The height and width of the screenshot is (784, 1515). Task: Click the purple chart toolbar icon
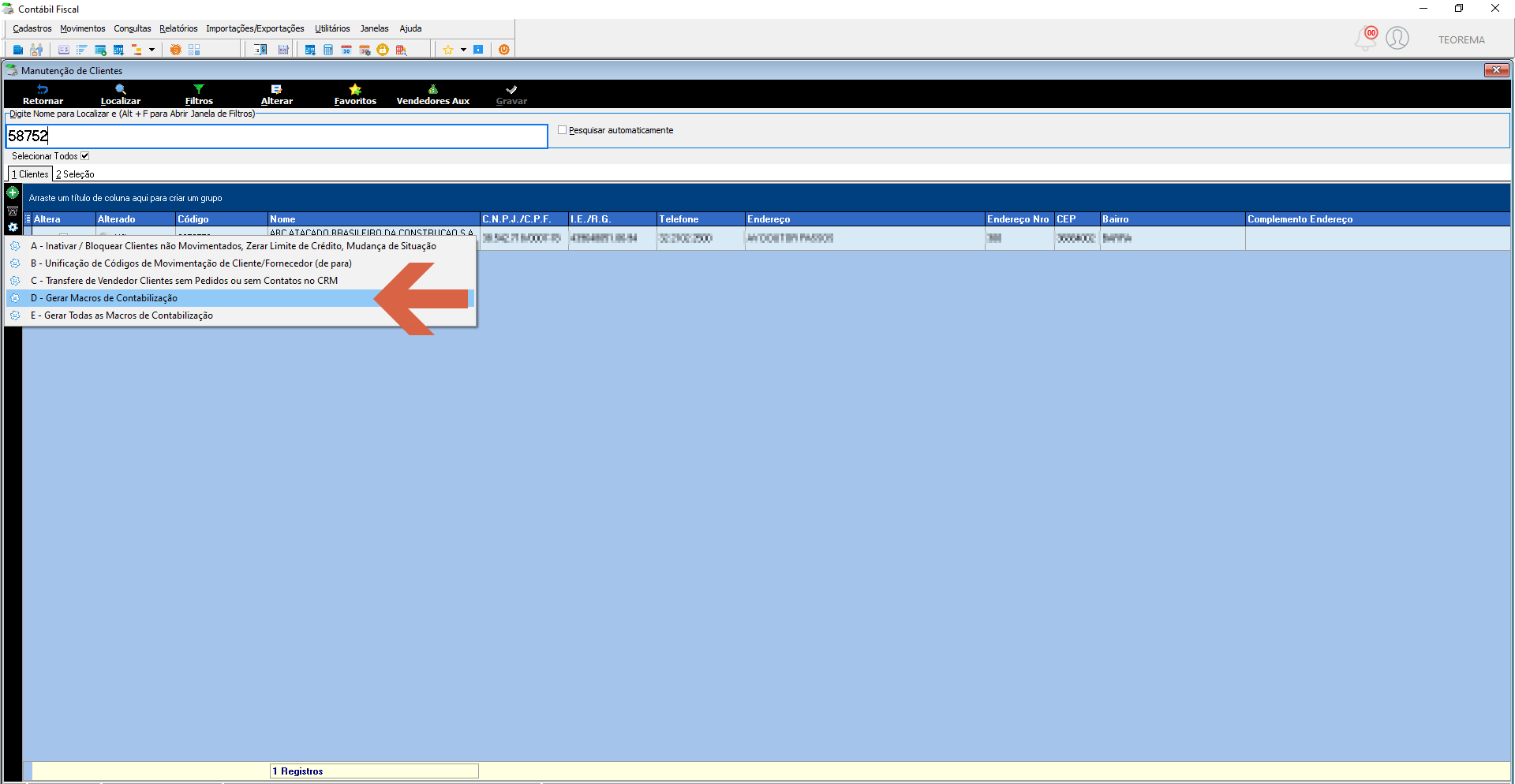[x=283, y=50]
